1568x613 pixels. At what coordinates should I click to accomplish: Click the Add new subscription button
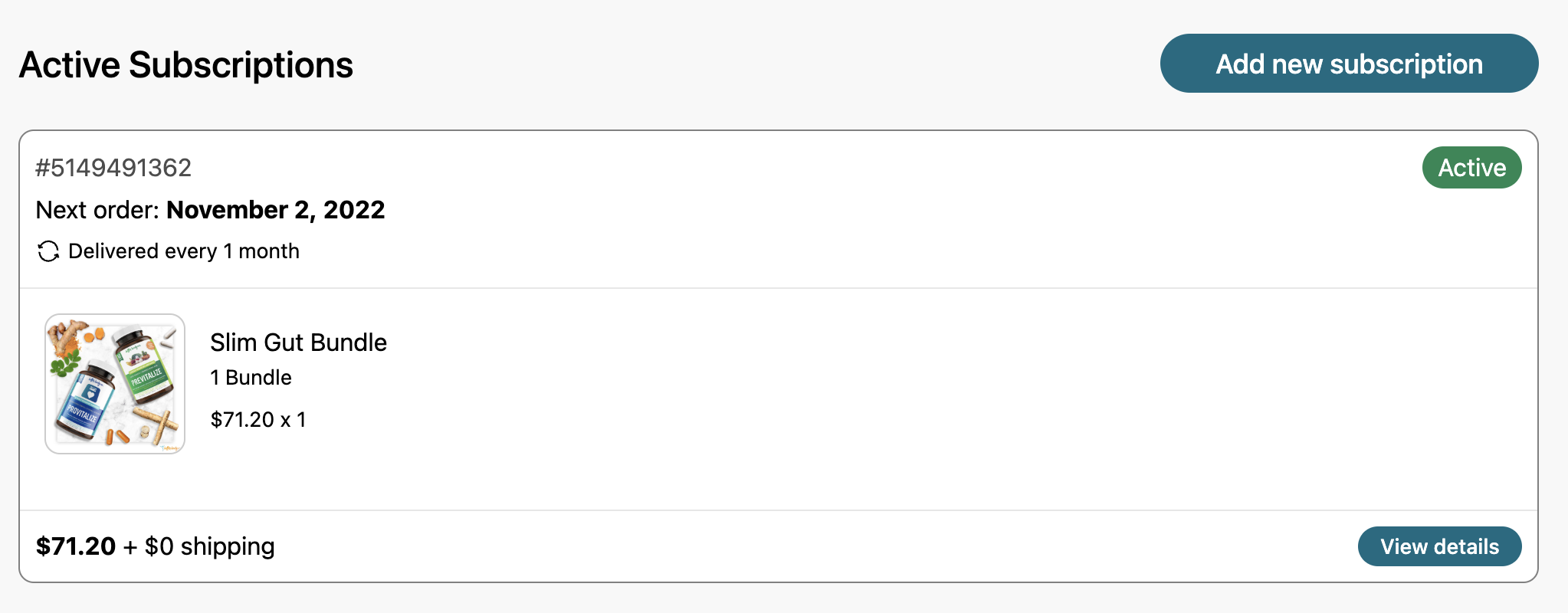[1349, 64]
